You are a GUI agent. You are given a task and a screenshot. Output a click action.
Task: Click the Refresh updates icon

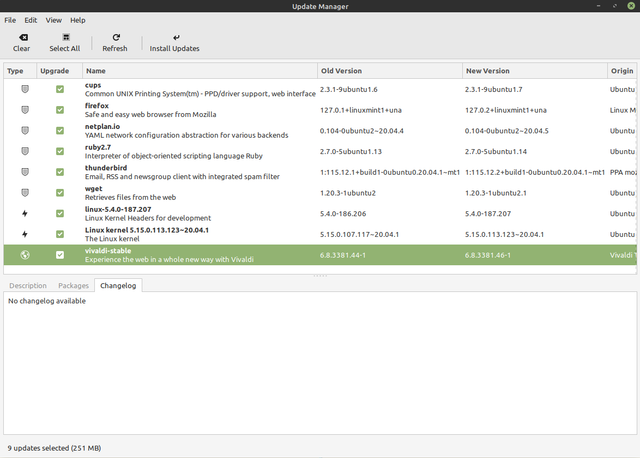[x=116, y=38]
